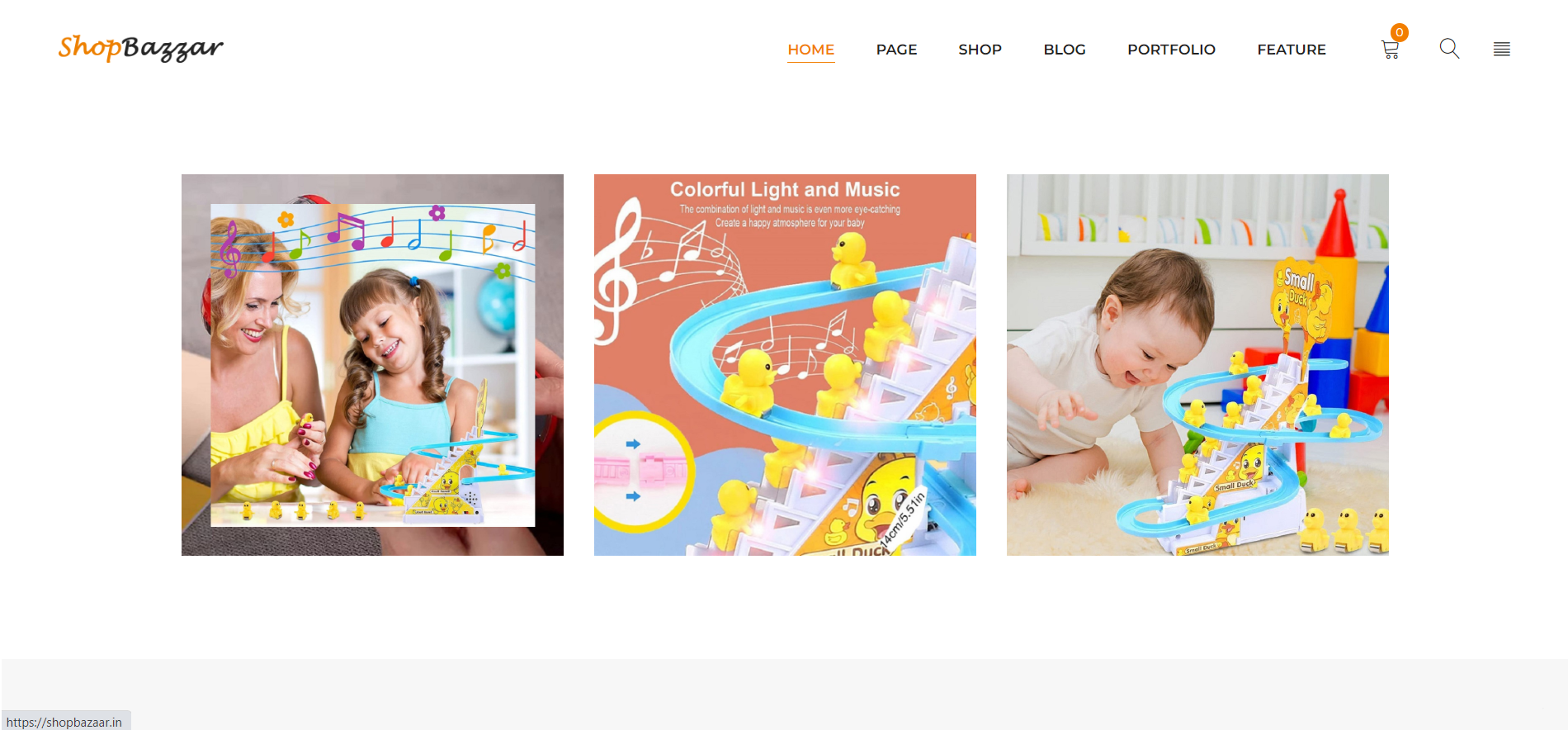Select the FEATURE menu item
1568x730 pixels.
1292,50
